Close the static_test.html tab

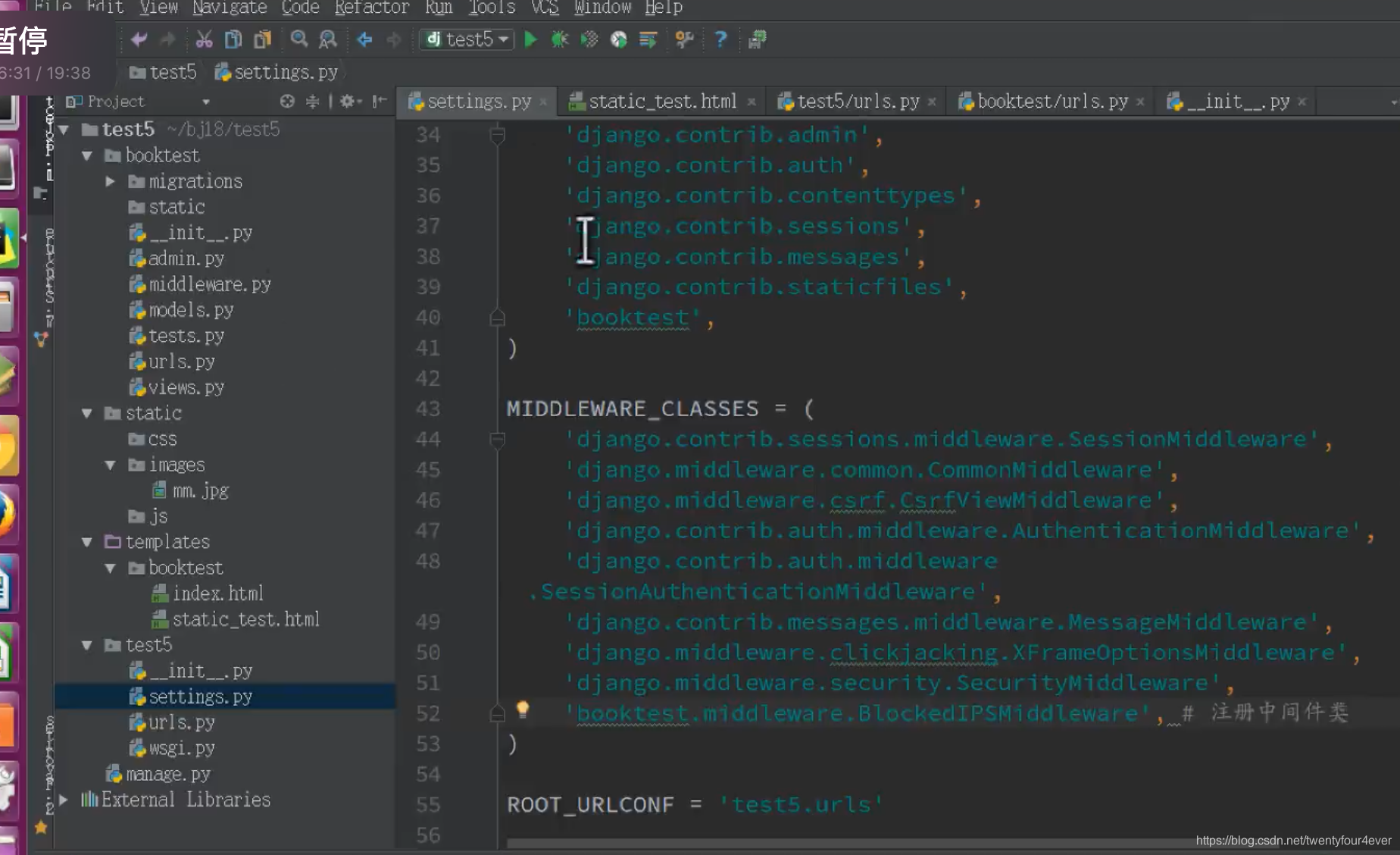[752, 102]
